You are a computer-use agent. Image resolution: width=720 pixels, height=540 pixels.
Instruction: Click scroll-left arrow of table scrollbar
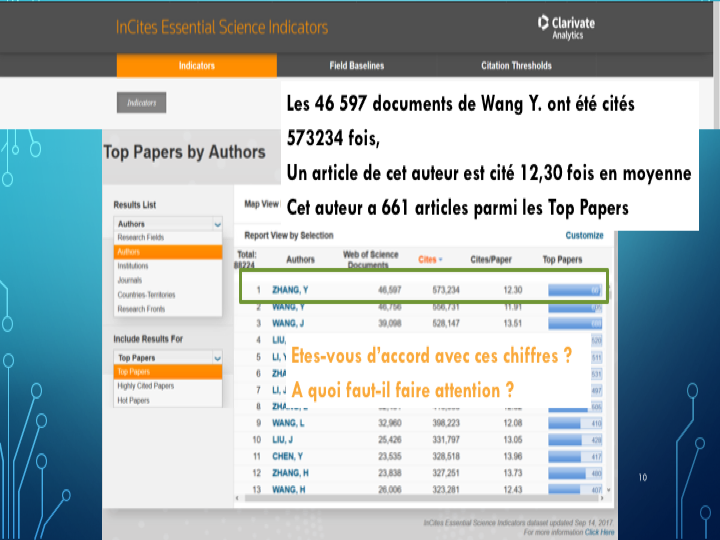tap(237, 498)
